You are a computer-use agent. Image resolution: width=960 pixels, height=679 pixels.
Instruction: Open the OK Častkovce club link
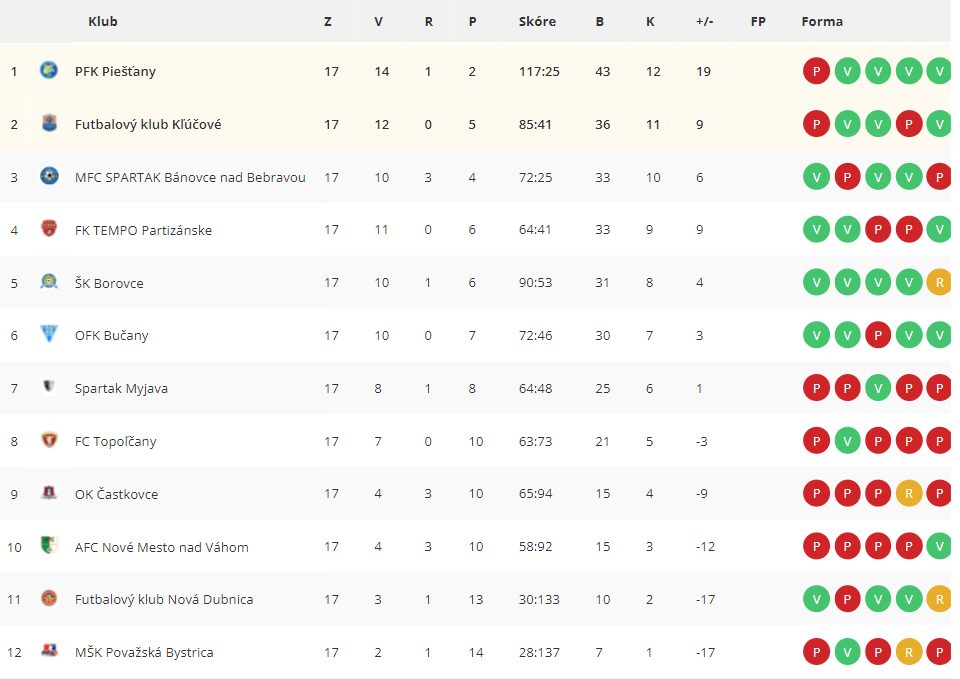coord(116,494)
